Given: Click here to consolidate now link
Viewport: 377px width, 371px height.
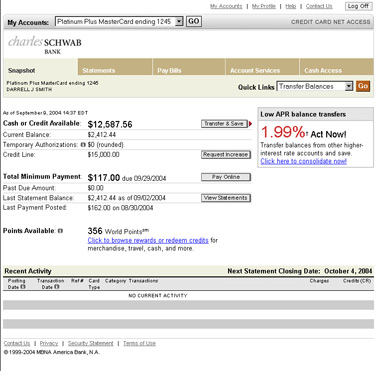Looking at the screenshot, I should pos(303,161).
